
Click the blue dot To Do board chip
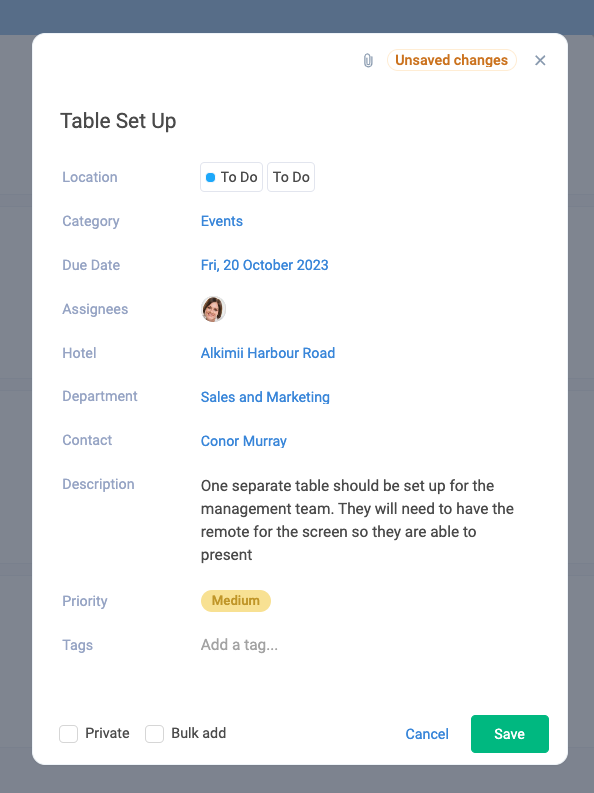click(x=232, y=177)
